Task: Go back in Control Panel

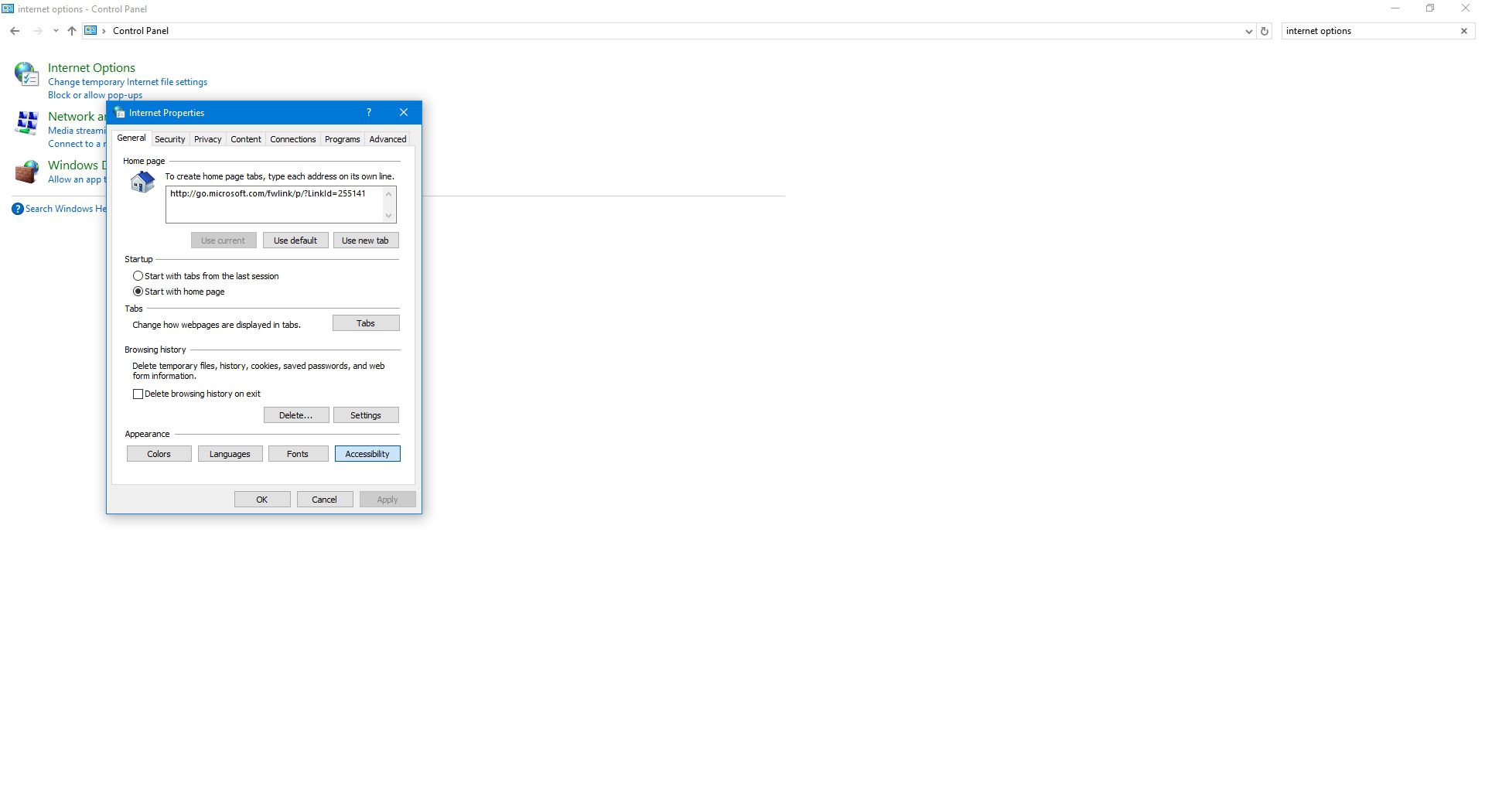Action: pos(15,31)
